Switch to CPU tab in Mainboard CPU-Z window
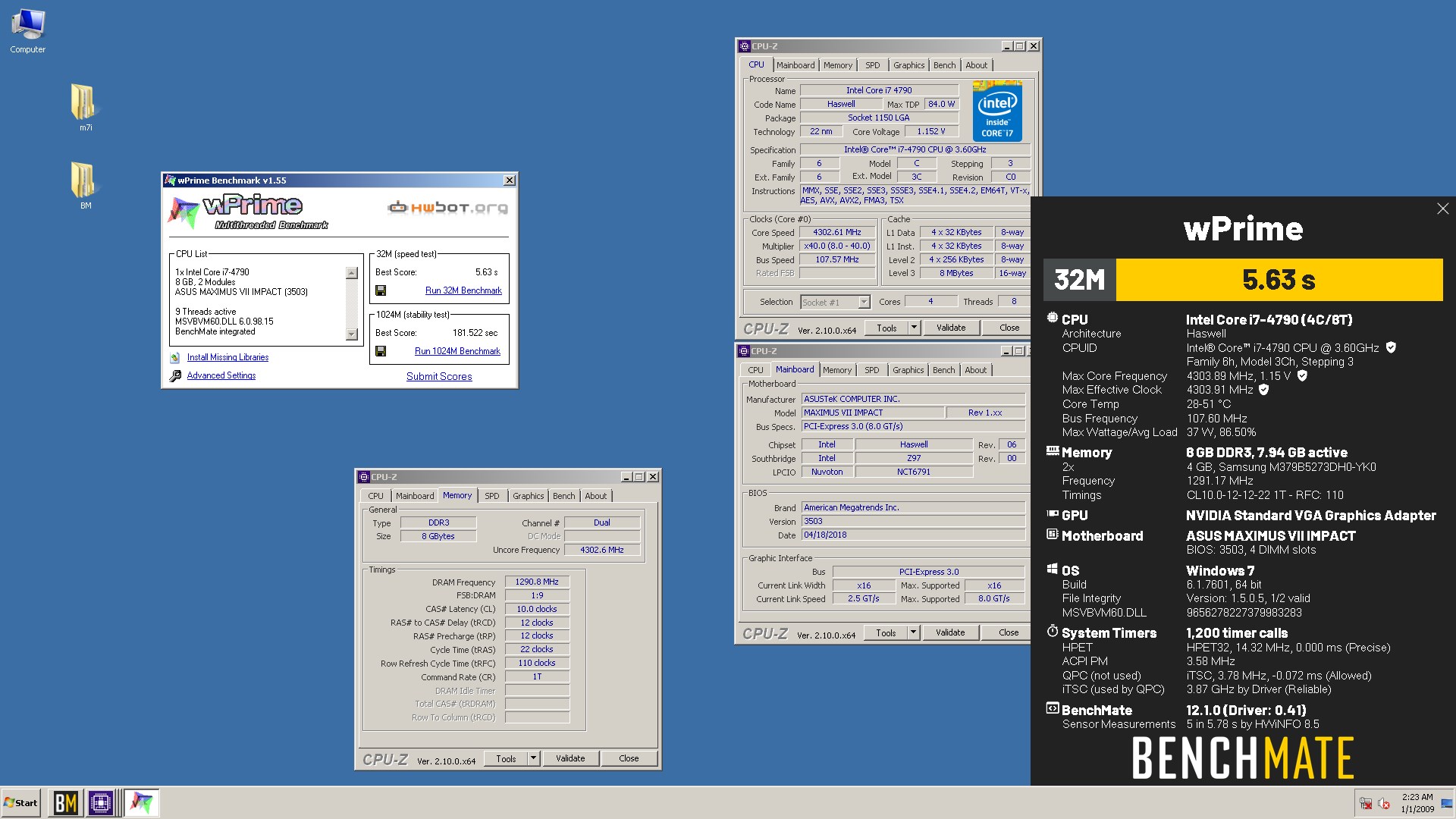The height and width of the screenshot is (819, 1456). tap(755, 370)
